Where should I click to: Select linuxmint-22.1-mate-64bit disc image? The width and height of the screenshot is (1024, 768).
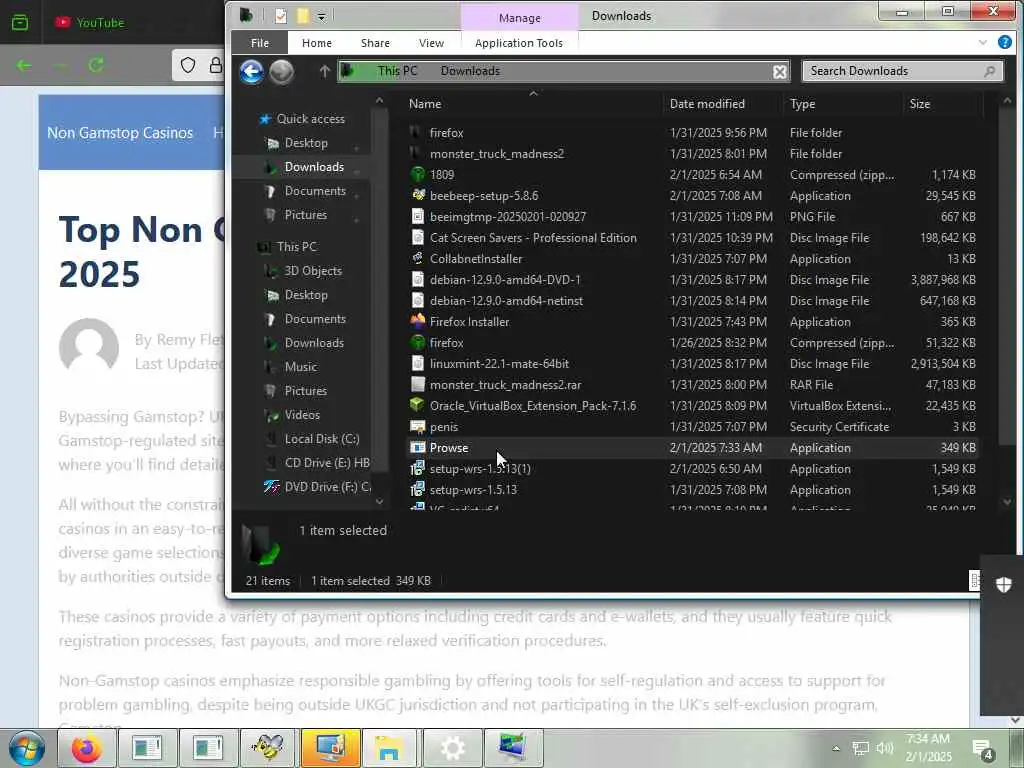[499, 364]
